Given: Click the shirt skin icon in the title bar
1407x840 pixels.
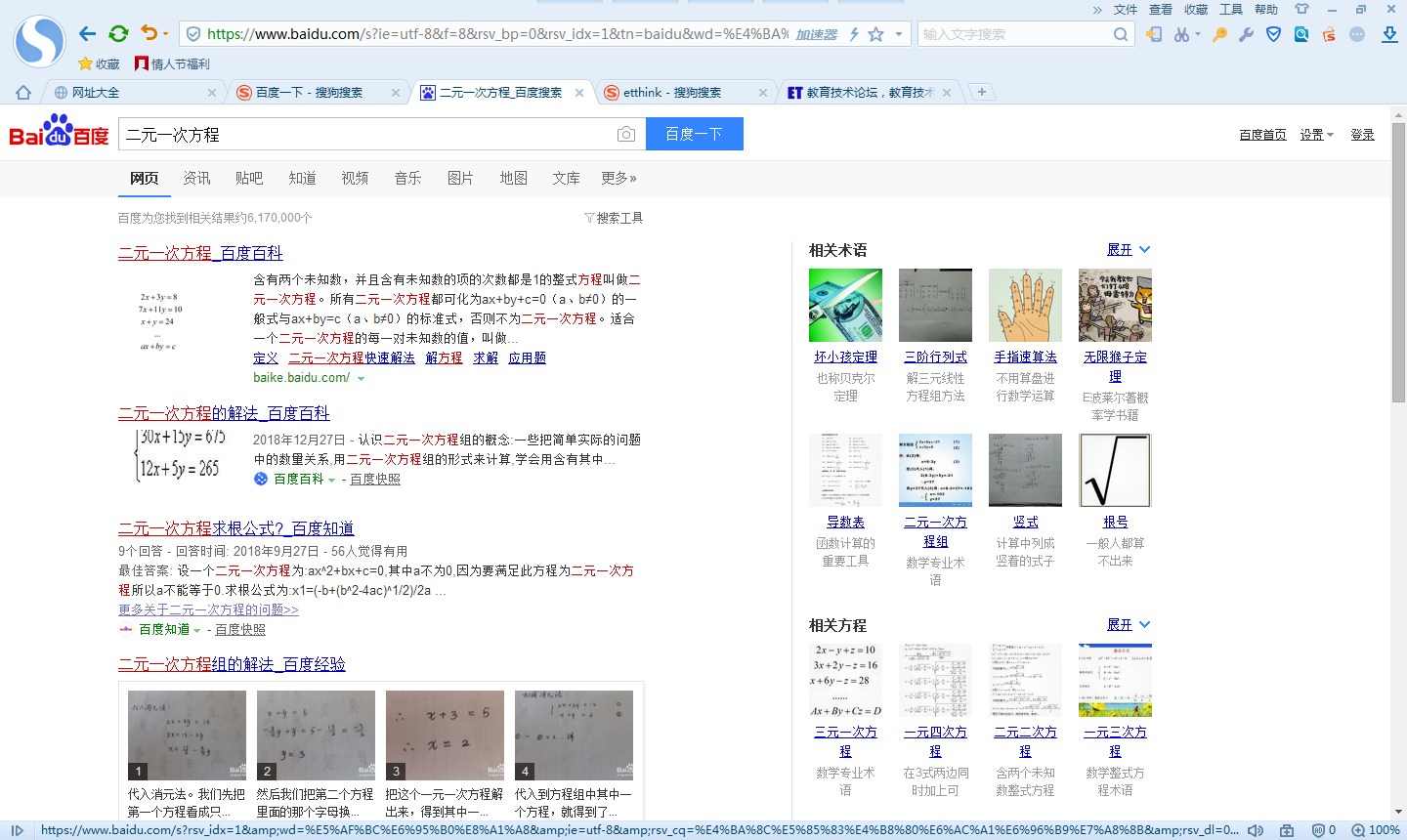Looking at the screenshot, I should click(x=1301, y=9).
